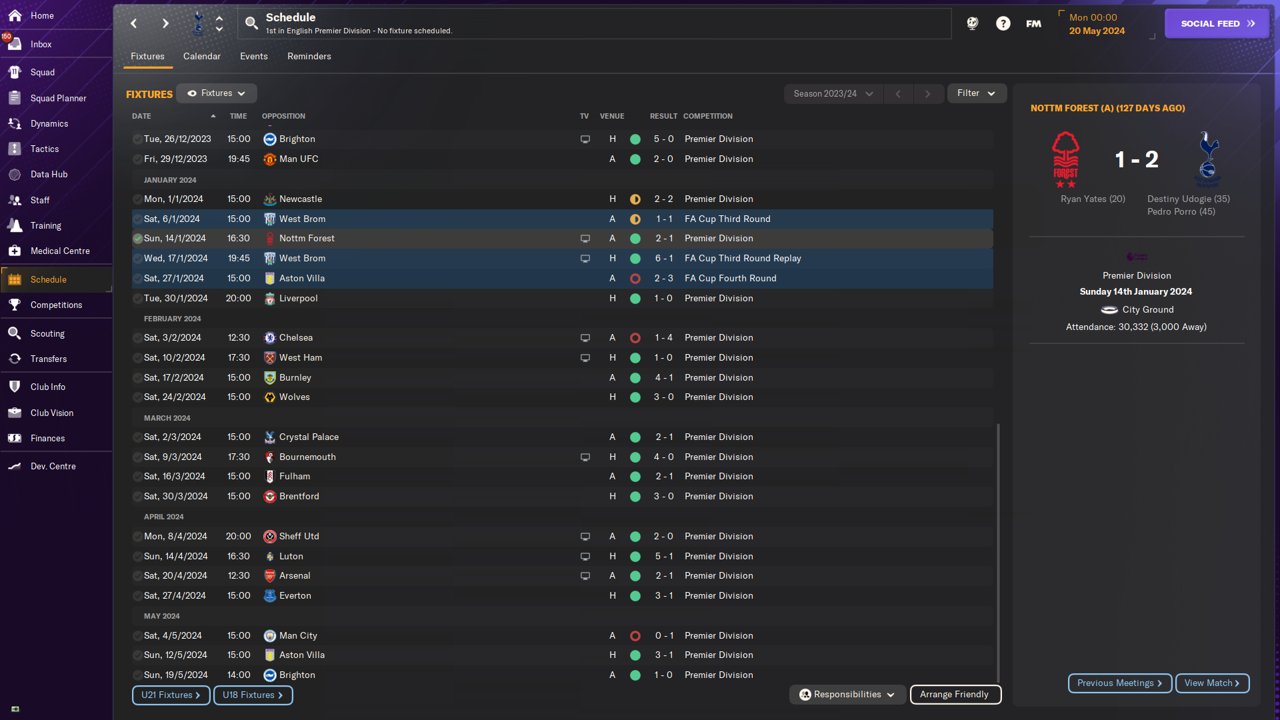Click the Tactics sidebar icon
This screenshot has width=1280, height=720.
pyautogui.click(x=14, y=149)
